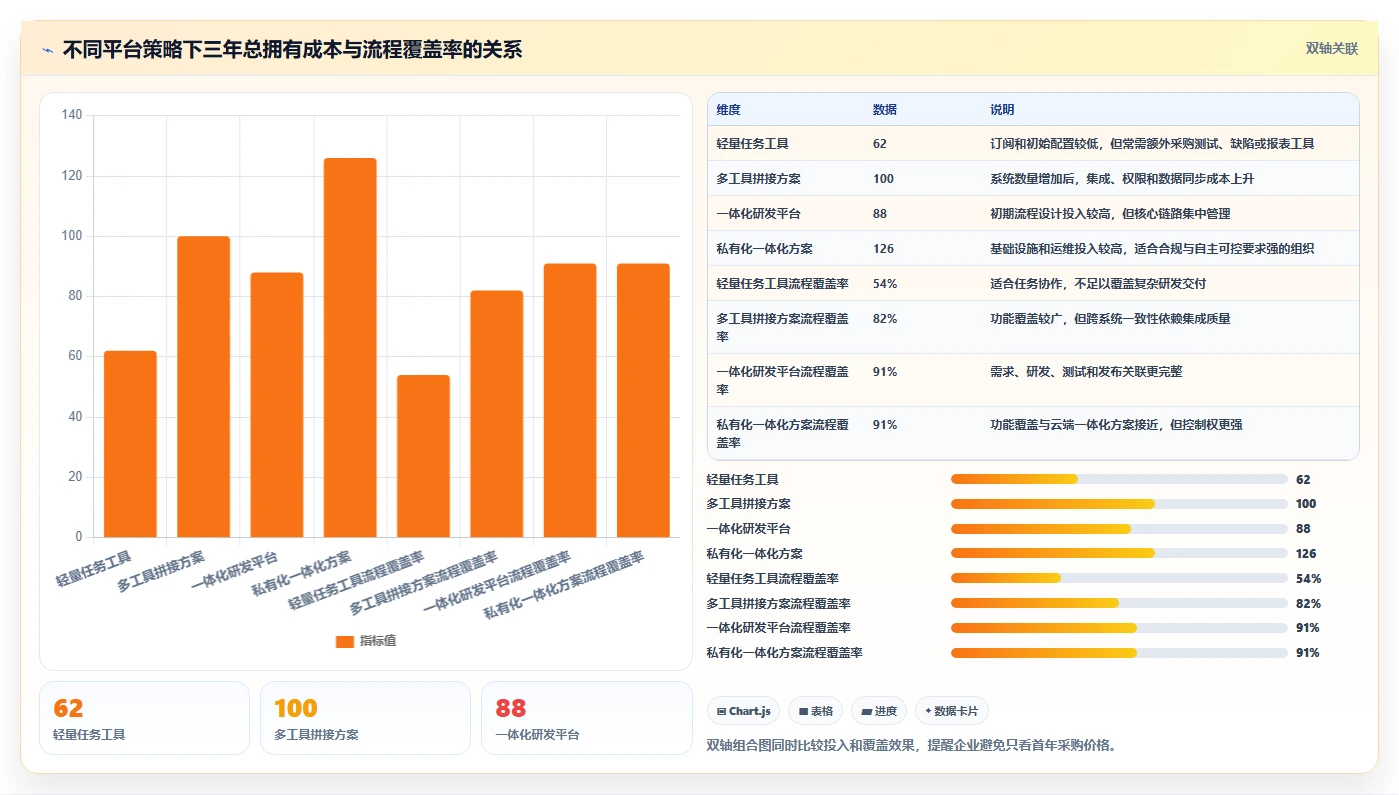Screen dimensions: 1399x795
Task: Click the 126 value in the table
Action: click(883, 249)
